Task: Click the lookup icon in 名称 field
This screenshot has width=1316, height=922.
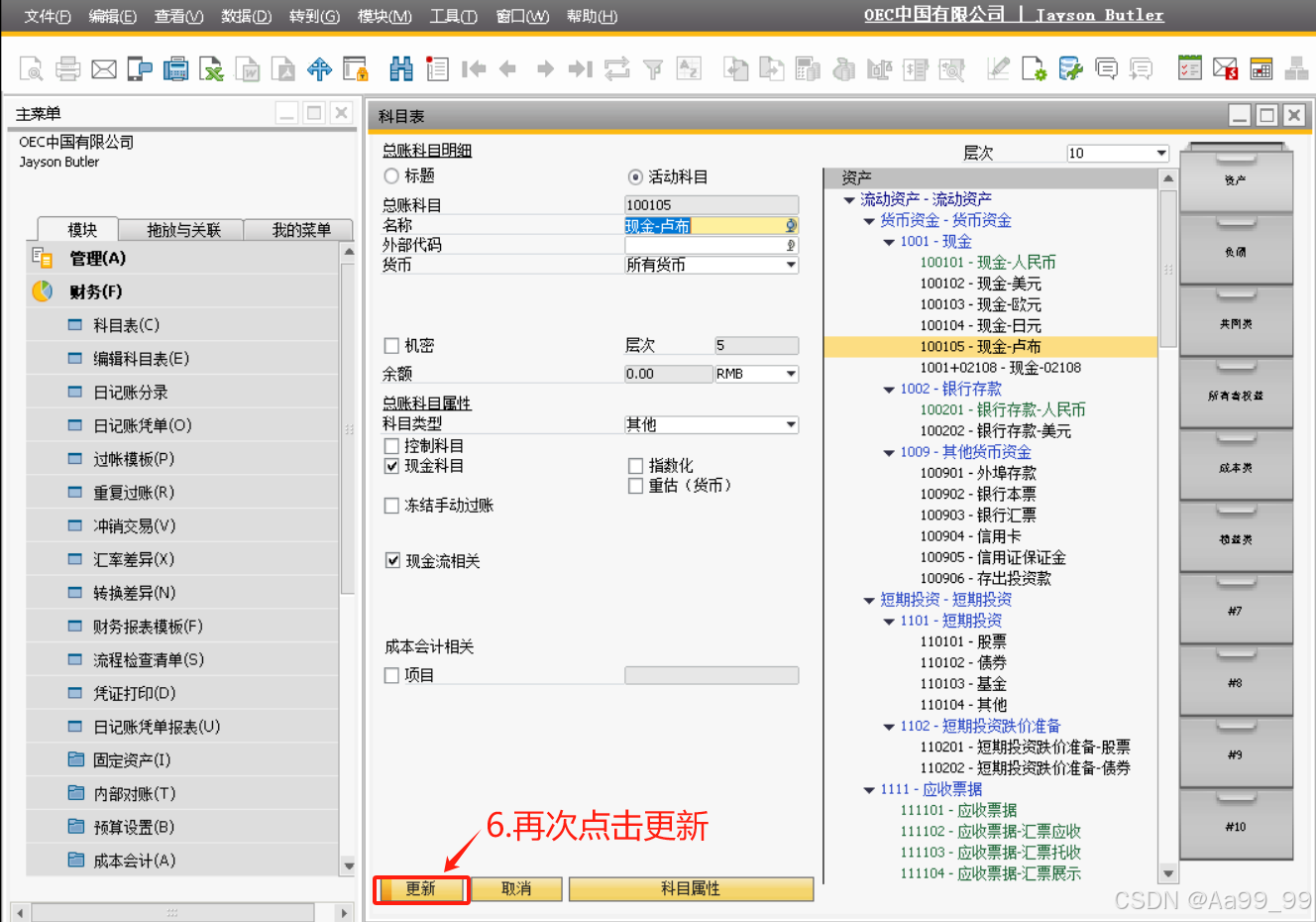Action: pyautogui.click(x=791, y=225)
